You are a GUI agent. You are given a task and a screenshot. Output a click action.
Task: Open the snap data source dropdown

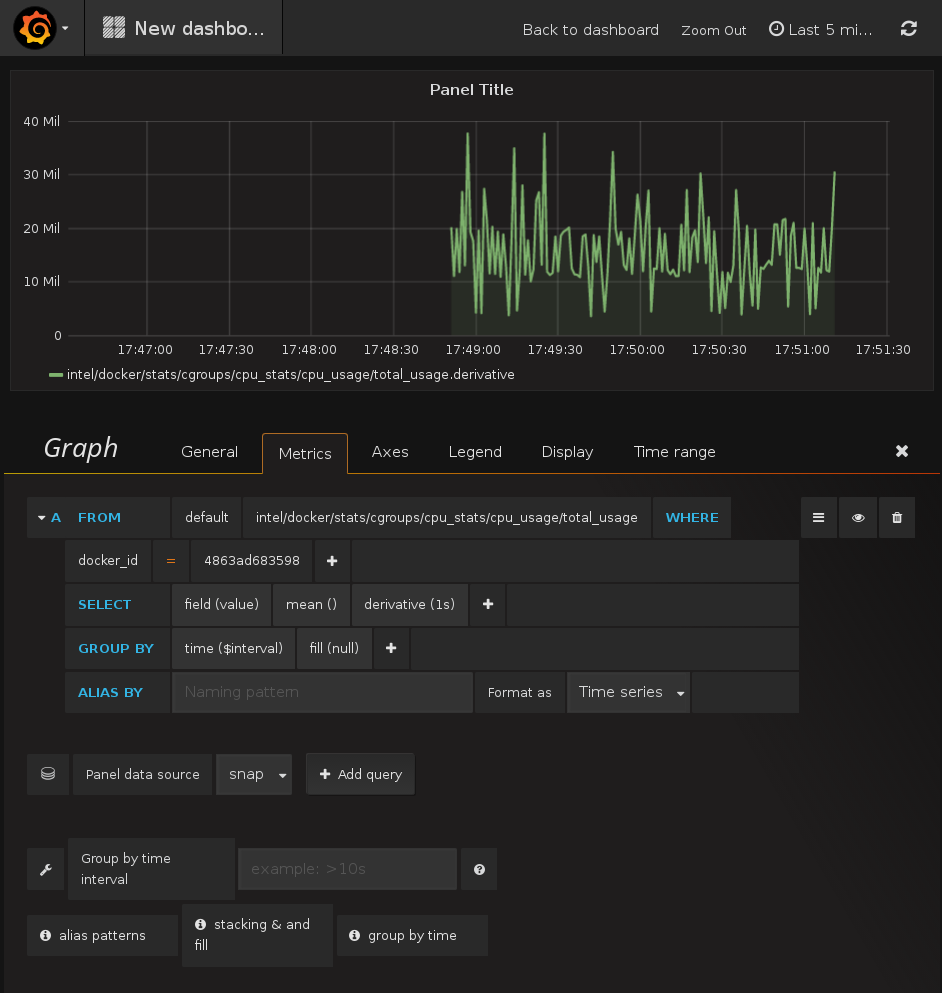(254, 775)
